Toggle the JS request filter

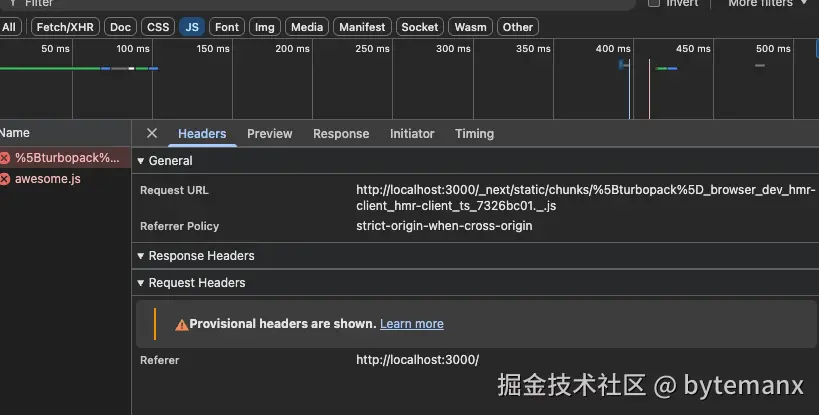[x=192, y=27]
